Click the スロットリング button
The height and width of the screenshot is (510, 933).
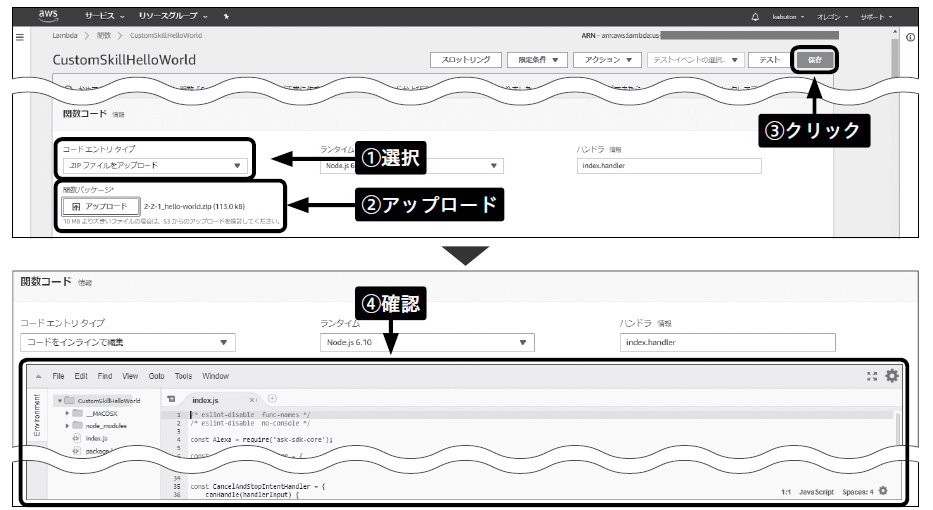[x=466, y=60]
